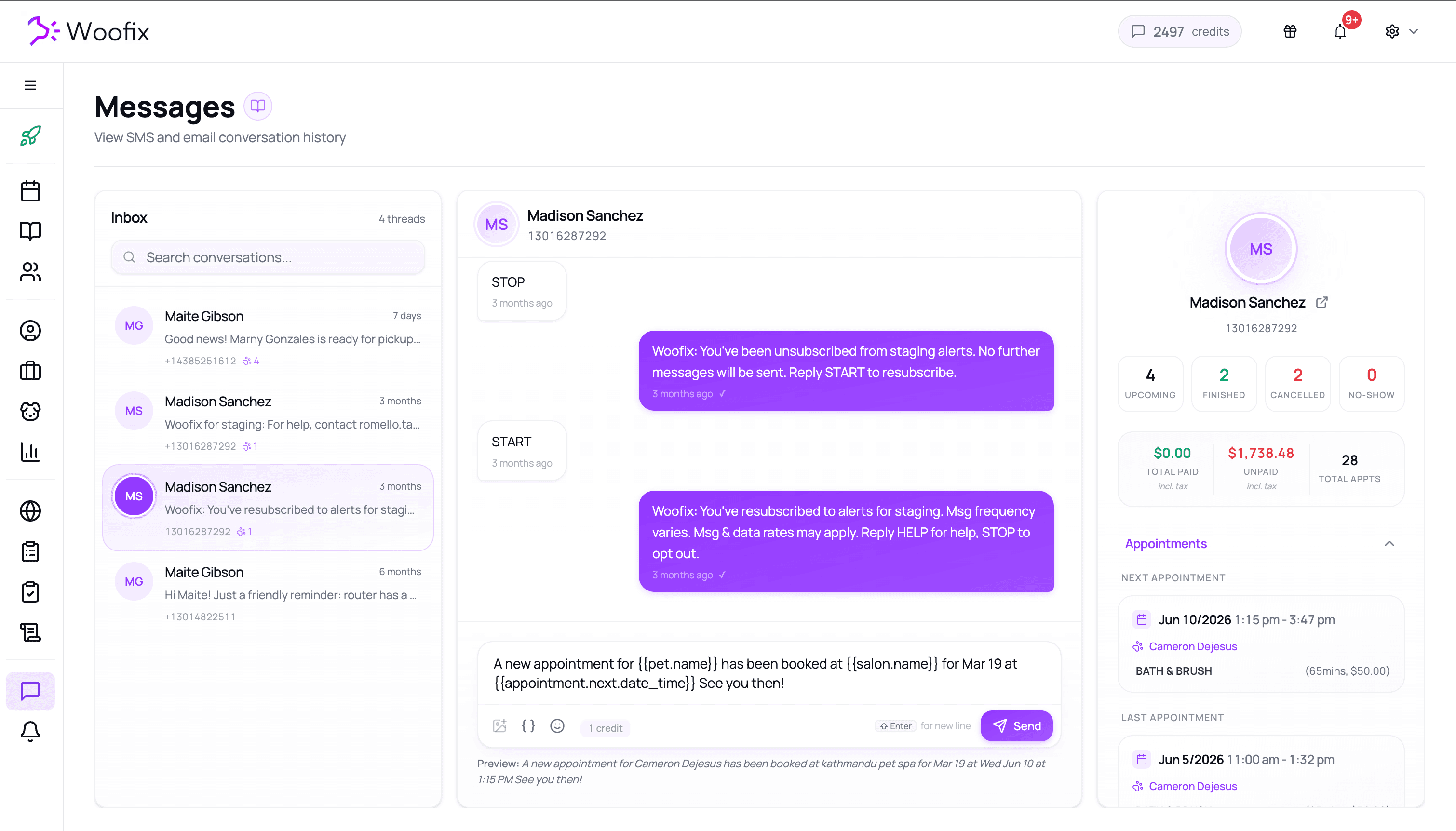Click the 4 UPCOMING stat card
1456x831 pixels.
click(x=1150, y=384)
